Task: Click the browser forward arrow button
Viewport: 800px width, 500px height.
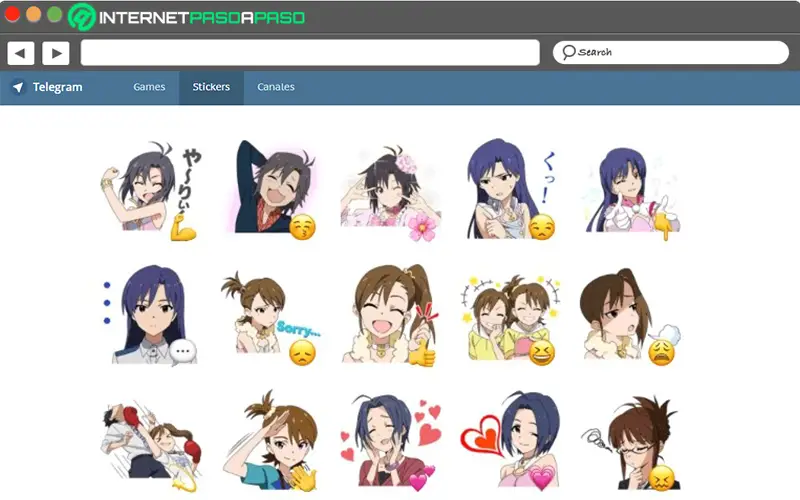Action: coord(56,53)
